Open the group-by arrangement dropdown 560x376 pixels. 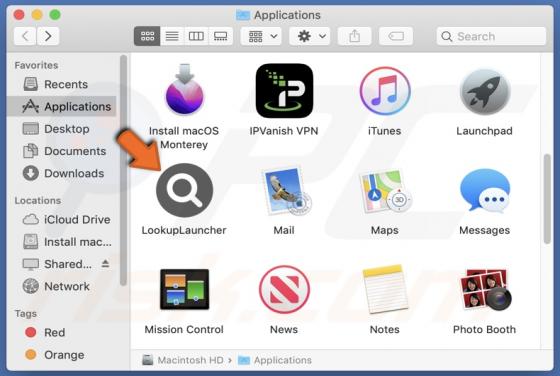point(261,36)
